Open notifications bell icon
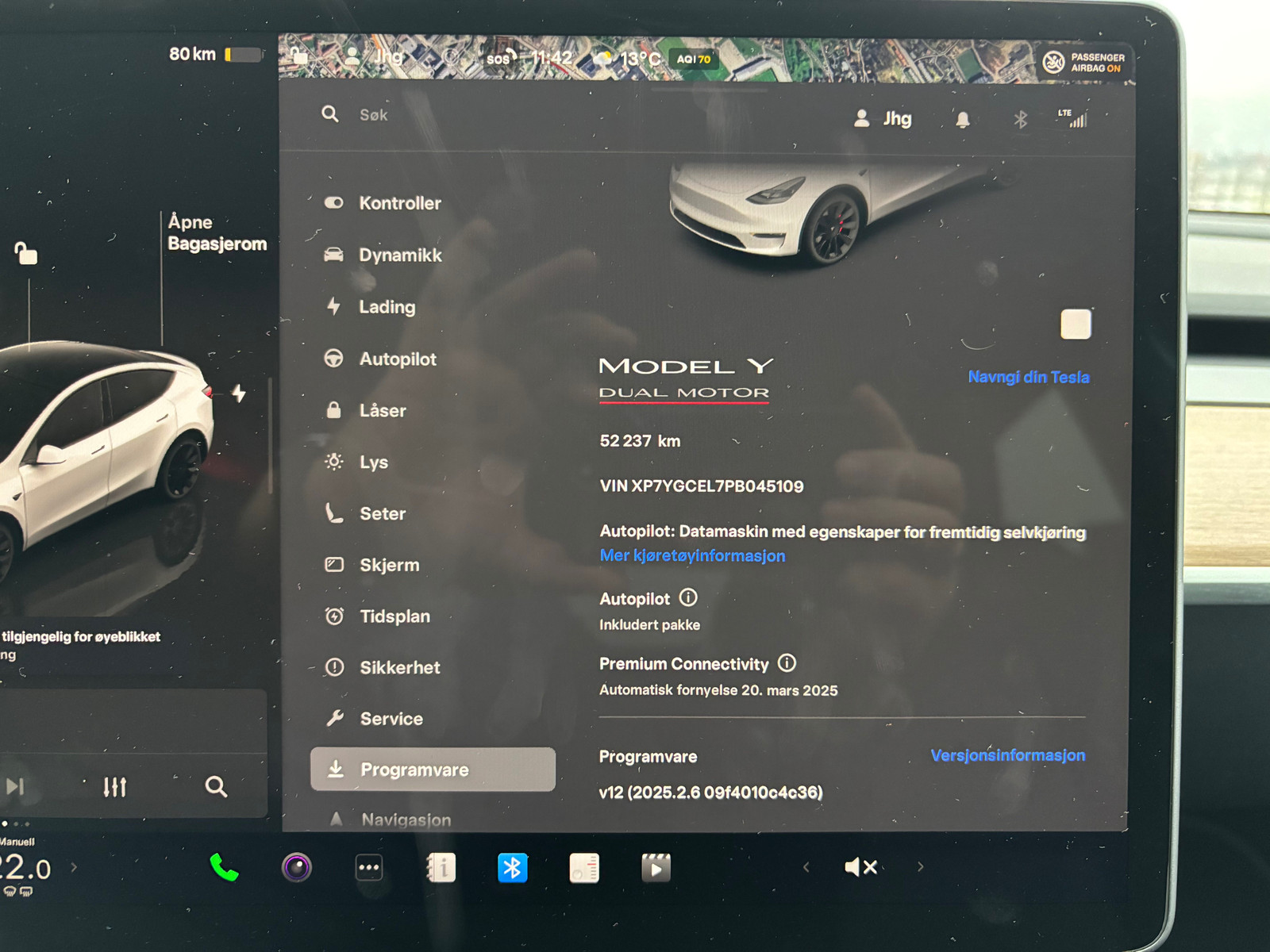 tap(963, 120)
